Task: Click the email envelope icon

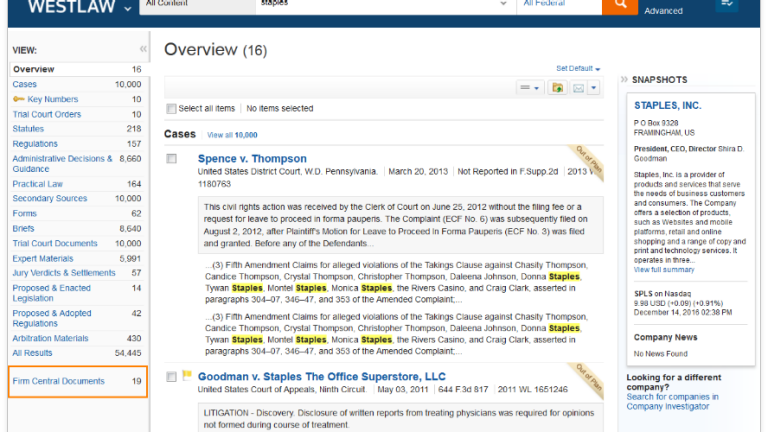Action: 578,89
